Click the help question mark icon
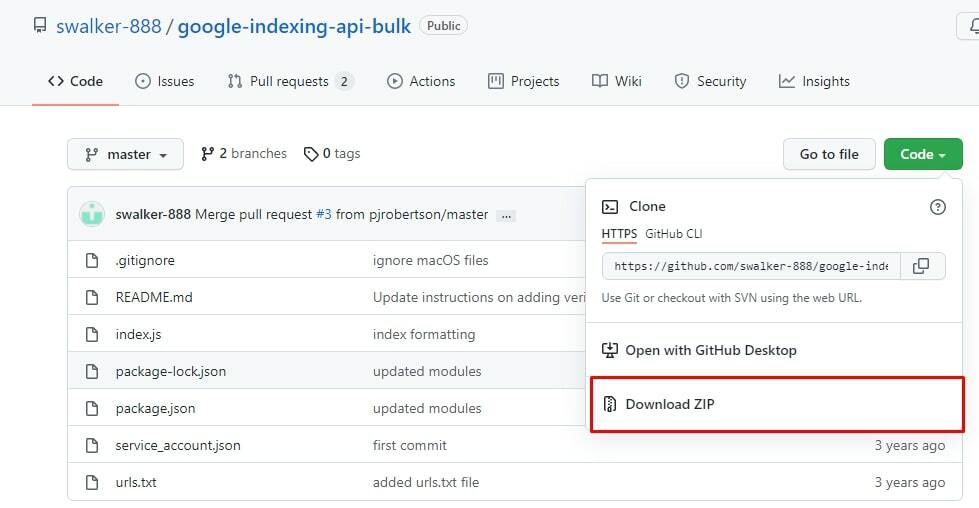Image resolution: width=979 pixels, height=508 pixels. (x=937, y=207)
